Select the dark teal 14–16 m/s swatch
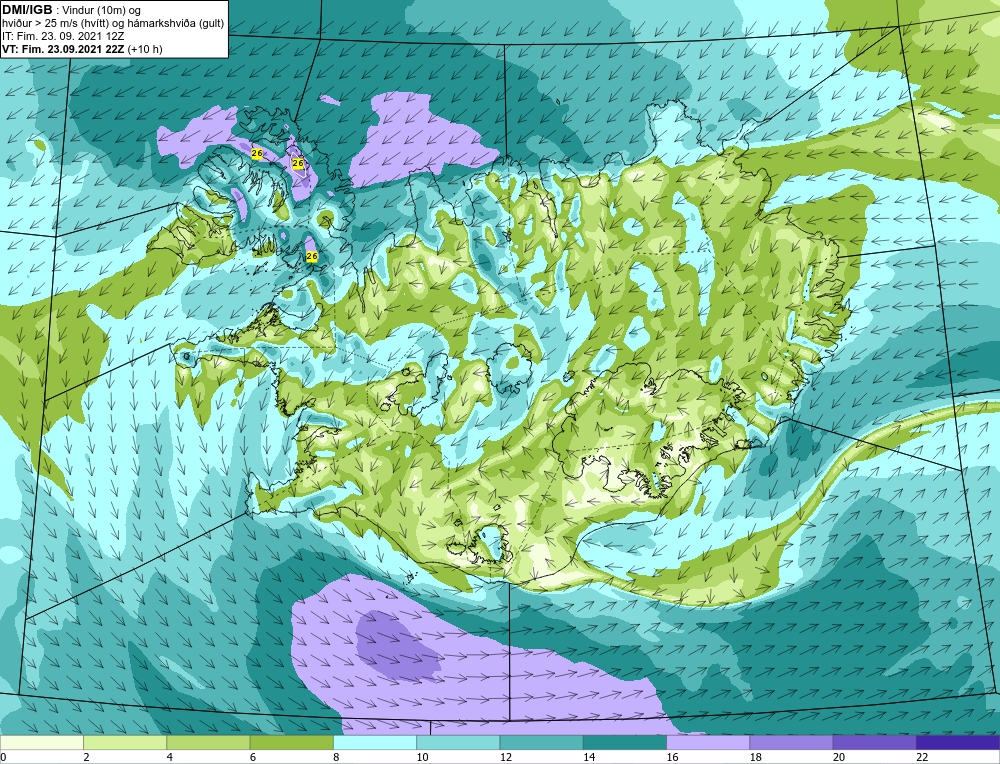 pos(624,742)
